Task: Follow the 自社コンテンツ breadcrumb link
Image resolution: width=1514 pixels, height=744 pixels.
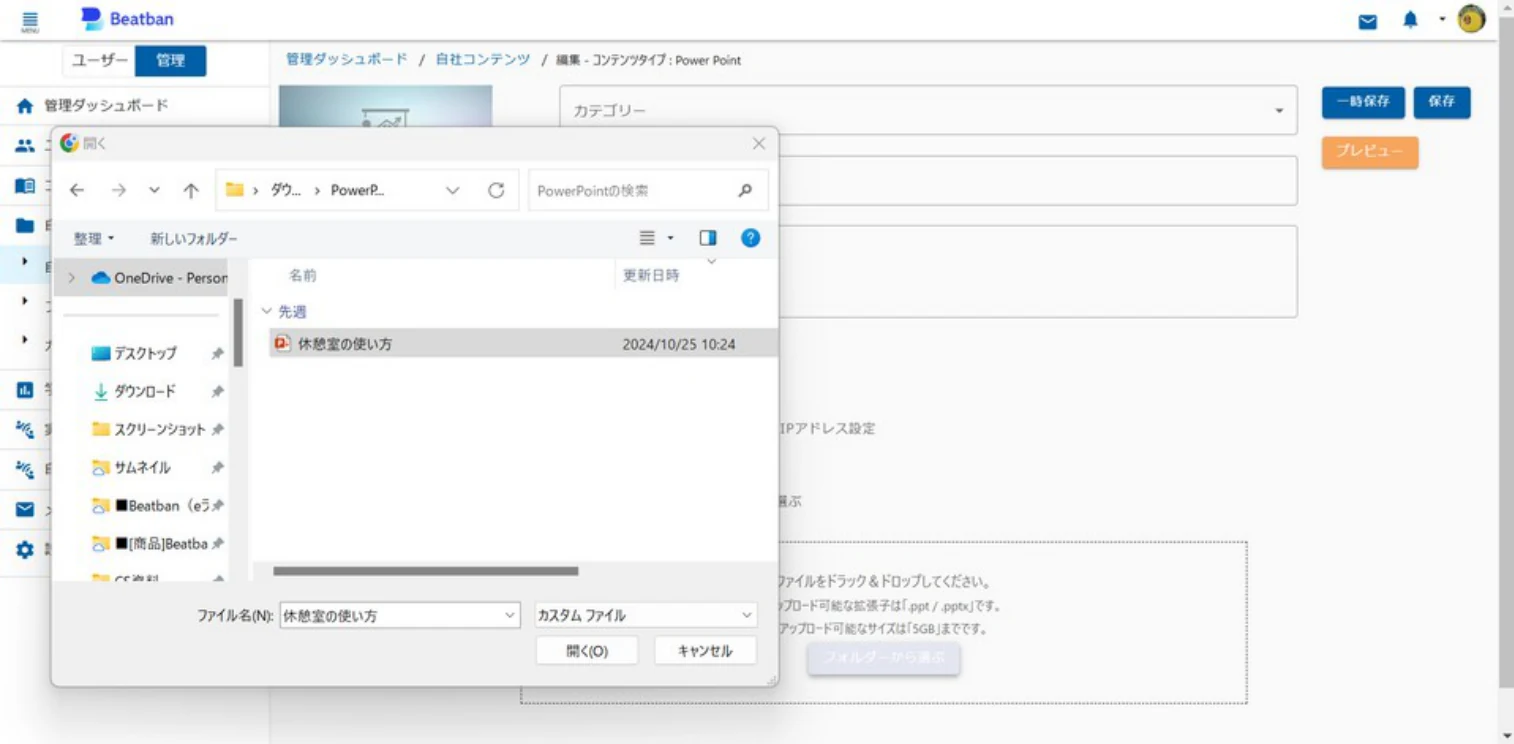Action: [x=483, y=60]
